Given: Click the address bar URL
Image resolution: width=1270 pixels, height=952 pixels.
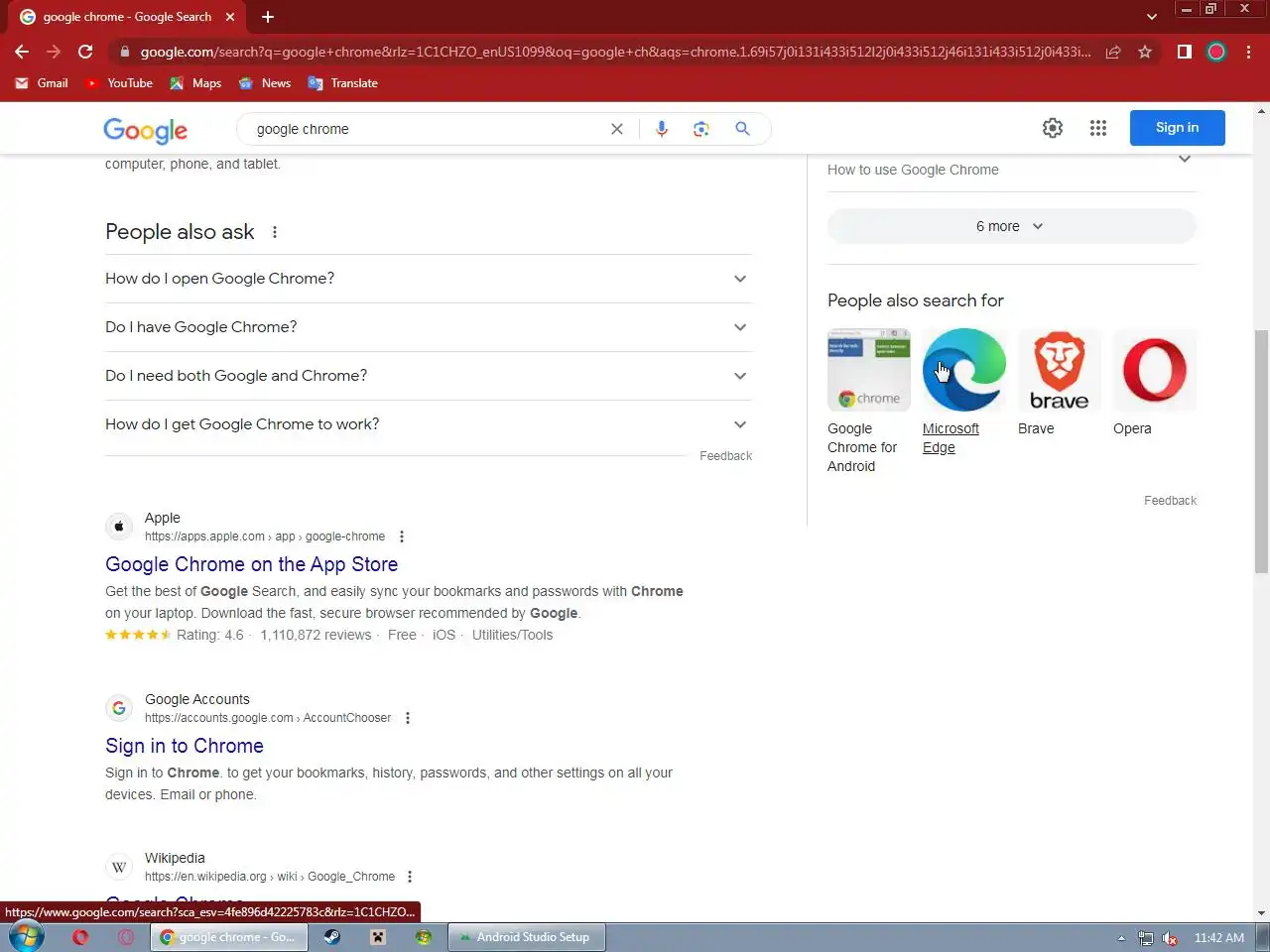Looking at the screenshot, I should [615, 52].
